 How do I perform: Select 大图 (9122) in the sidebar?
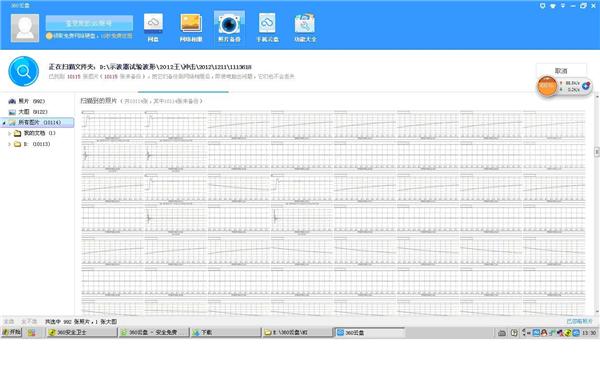pyautogui.click(x=28, y=112)
